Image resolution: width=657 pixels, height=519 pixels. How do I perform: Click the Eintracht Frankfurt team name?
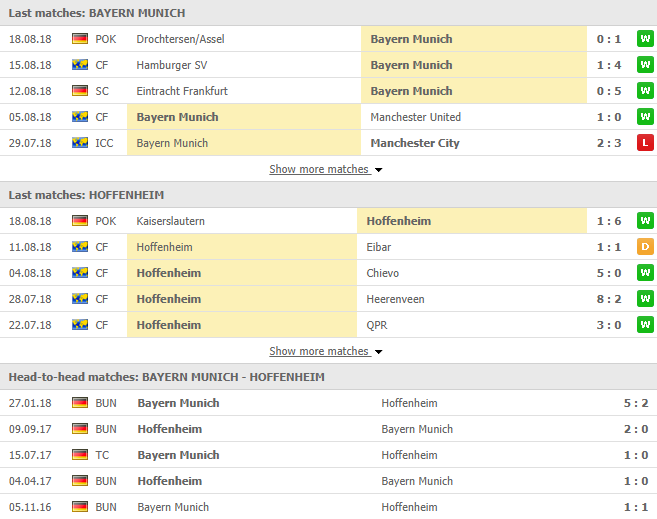182,91
